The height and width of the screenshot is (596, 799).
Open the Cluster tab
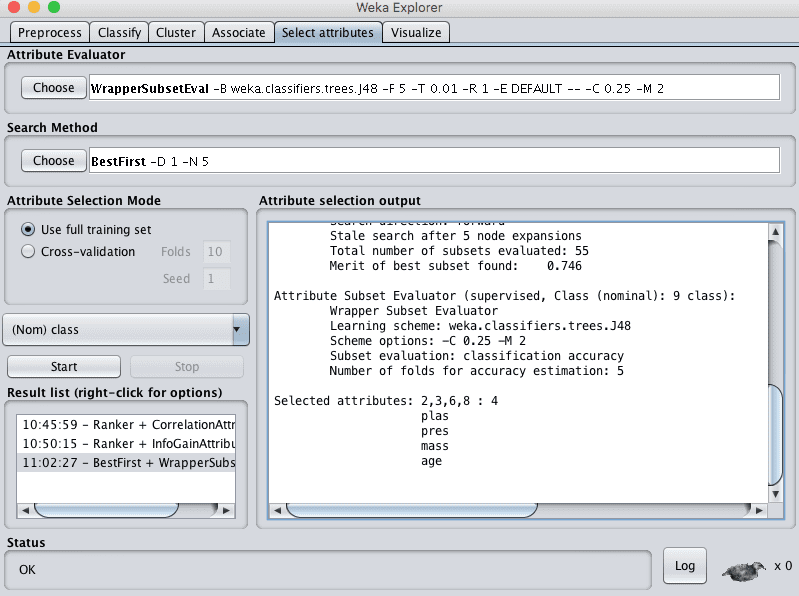(x=176, y=33)
